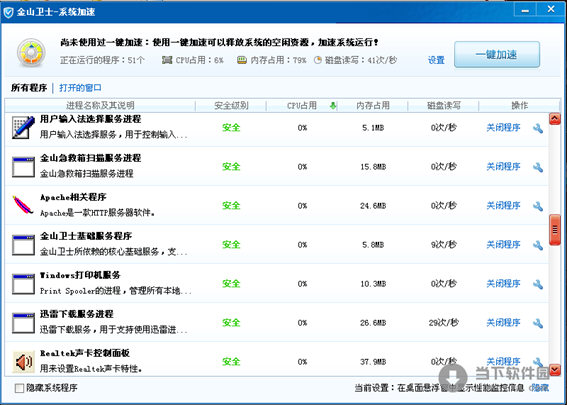This screenshot has height=405, width=567.
Task: Click the Apache feather icon
Action: [23, 205]
